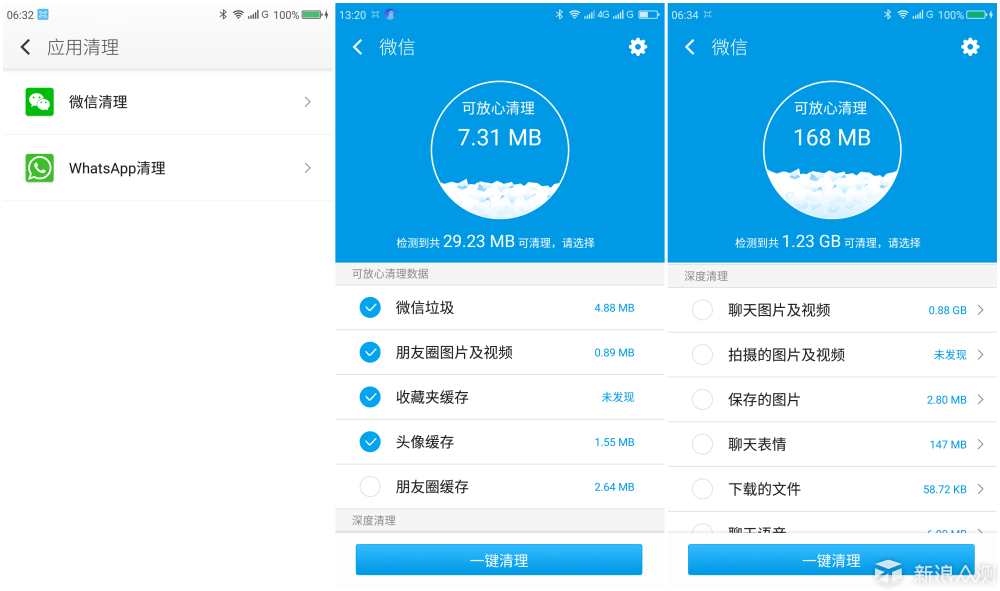The width and height of the screenshot is (1000, 591).
Task: Tap 0.88 GB size value
Action: tap(947, 310)
